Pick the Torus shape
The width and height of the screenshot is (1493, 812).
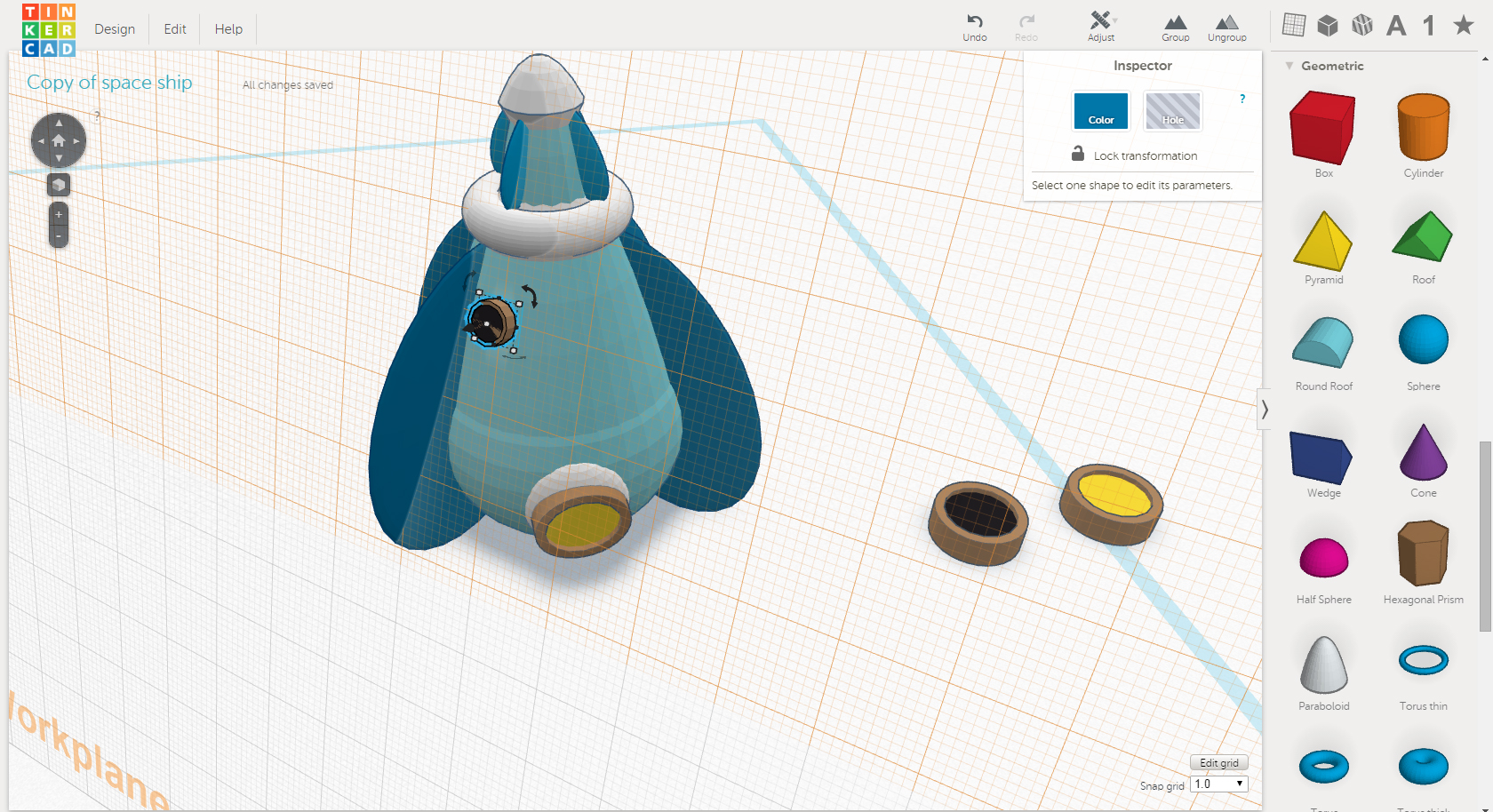coord(1324,767)
